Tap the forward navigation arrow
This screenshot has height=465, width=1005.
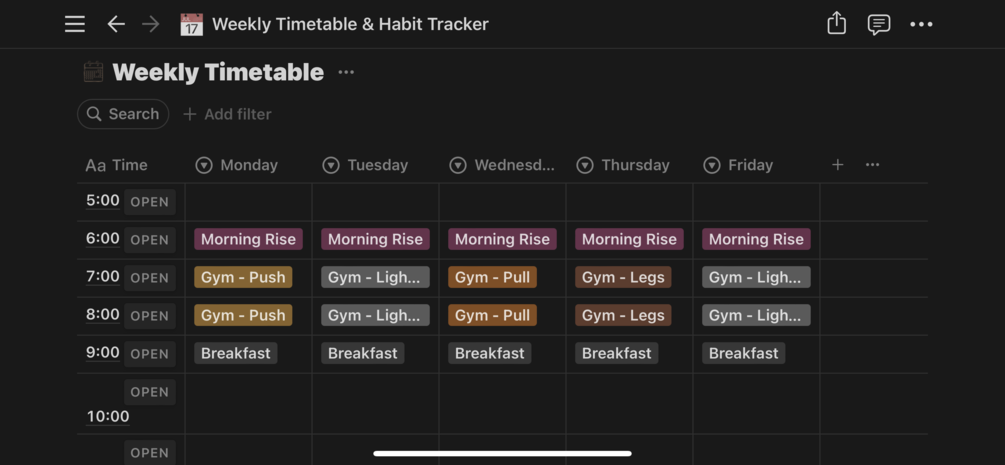pyautogui.click(x=151, y=24)
